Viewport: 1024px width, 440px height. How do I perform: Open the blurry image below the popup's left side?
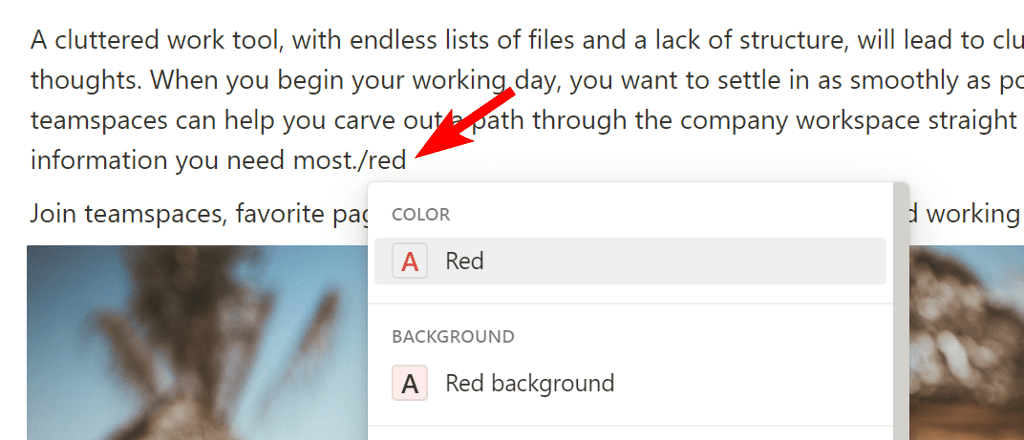pos(190,345)
